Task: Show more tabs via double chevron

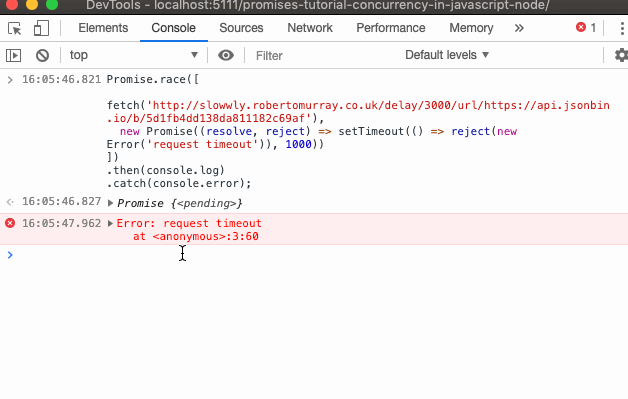Action: coord(519,28)
